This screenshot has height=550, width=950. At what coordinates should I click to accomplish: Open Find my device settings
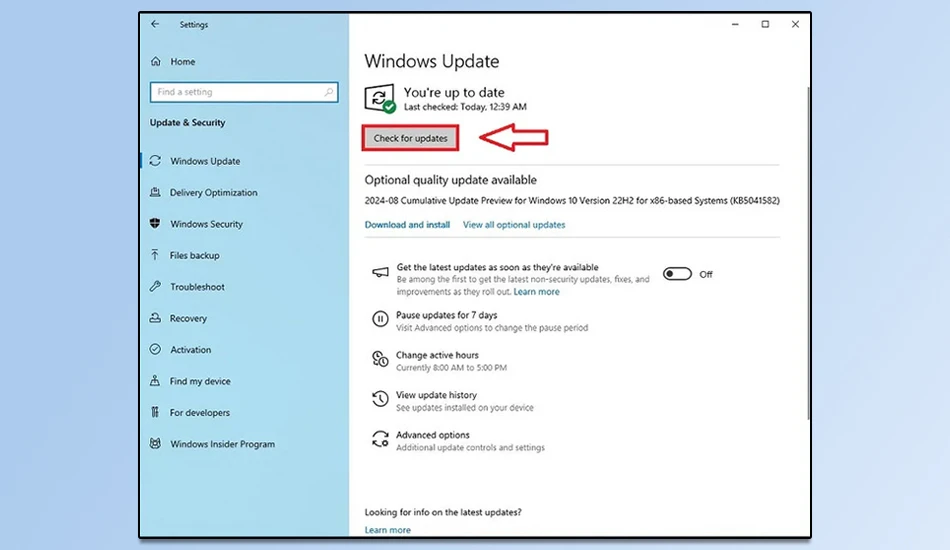(x=200, y=382)
